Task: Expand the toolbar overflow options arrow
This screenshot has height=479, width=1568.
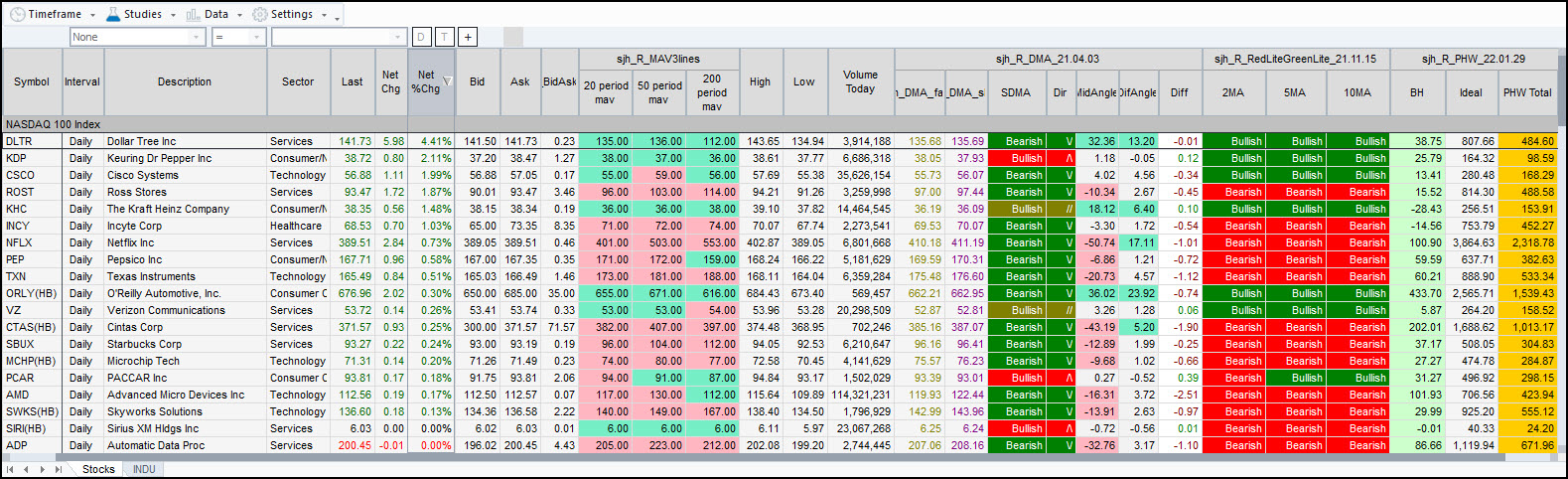Action: (x=338, y=17)
